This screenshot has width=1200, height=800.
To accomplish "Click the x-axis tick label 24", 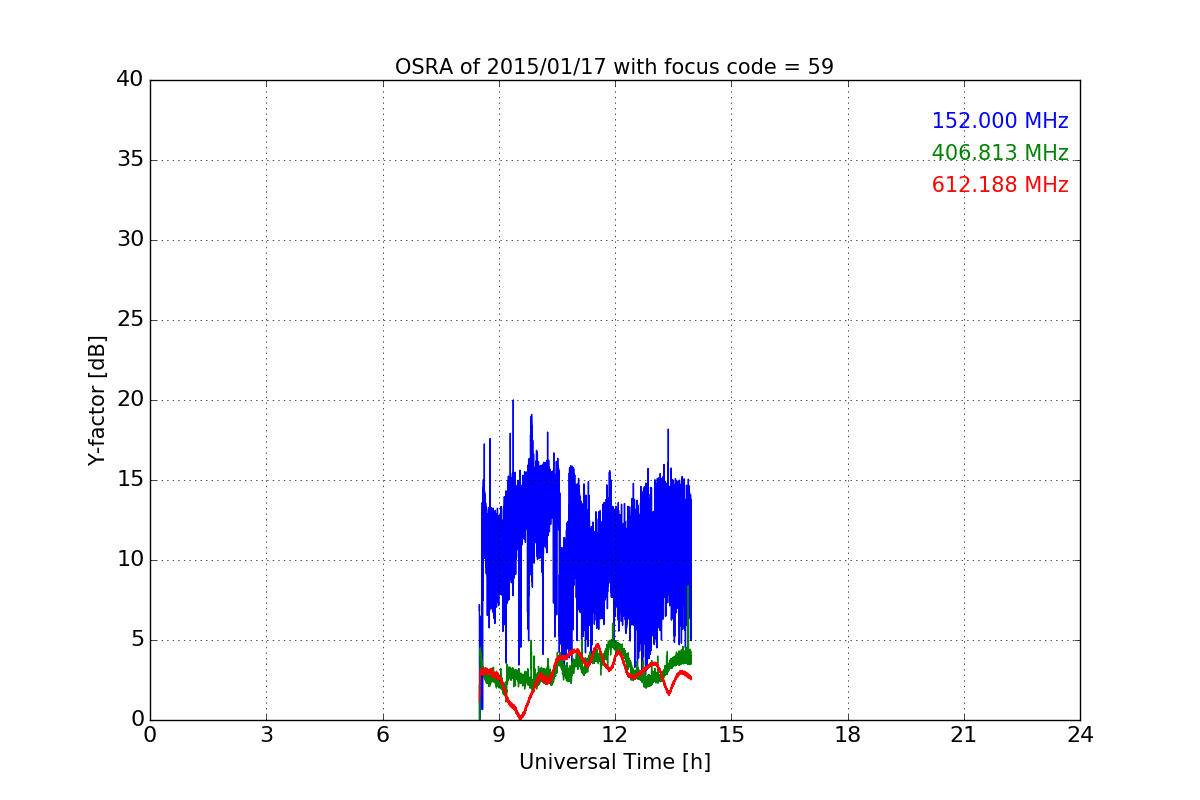I will [1080, 735].
